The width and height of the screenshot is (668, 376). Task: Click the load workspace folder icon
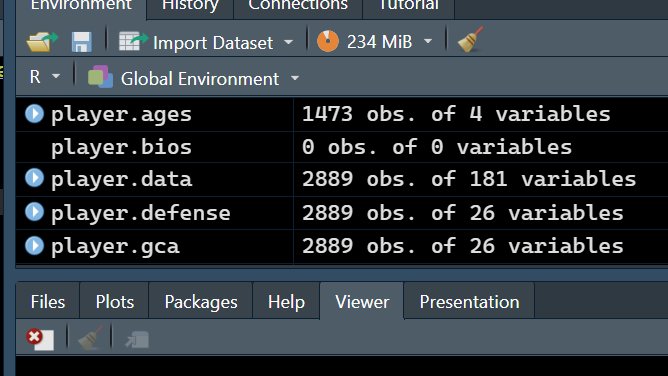click(x=42, y=42)
